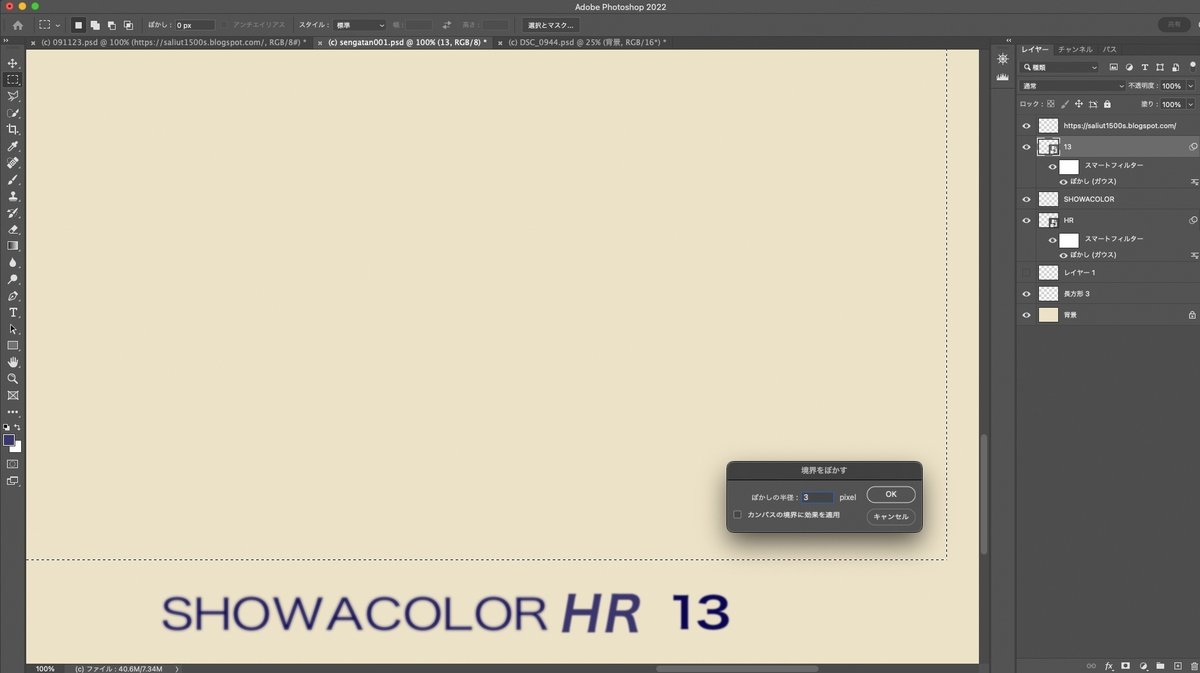
Task: Click the Home icon in options bar
Action: pyautogui.click(x=17, y=24)
